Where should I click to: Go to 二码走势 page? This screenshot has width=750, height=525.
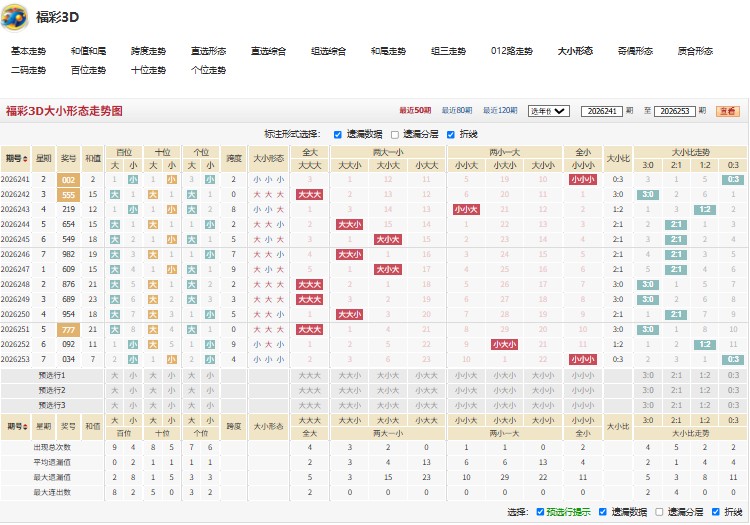point(28,70)
